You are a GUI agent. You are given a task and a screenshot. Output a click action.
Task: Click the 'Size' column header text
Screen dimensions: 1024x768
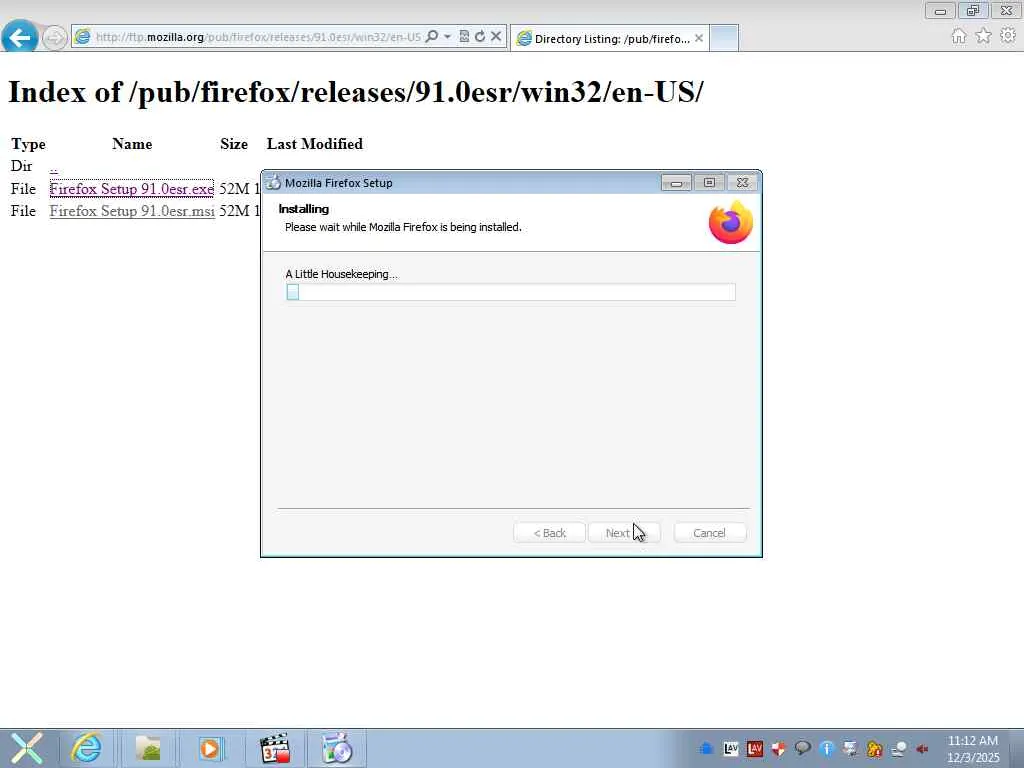(234, 144)
